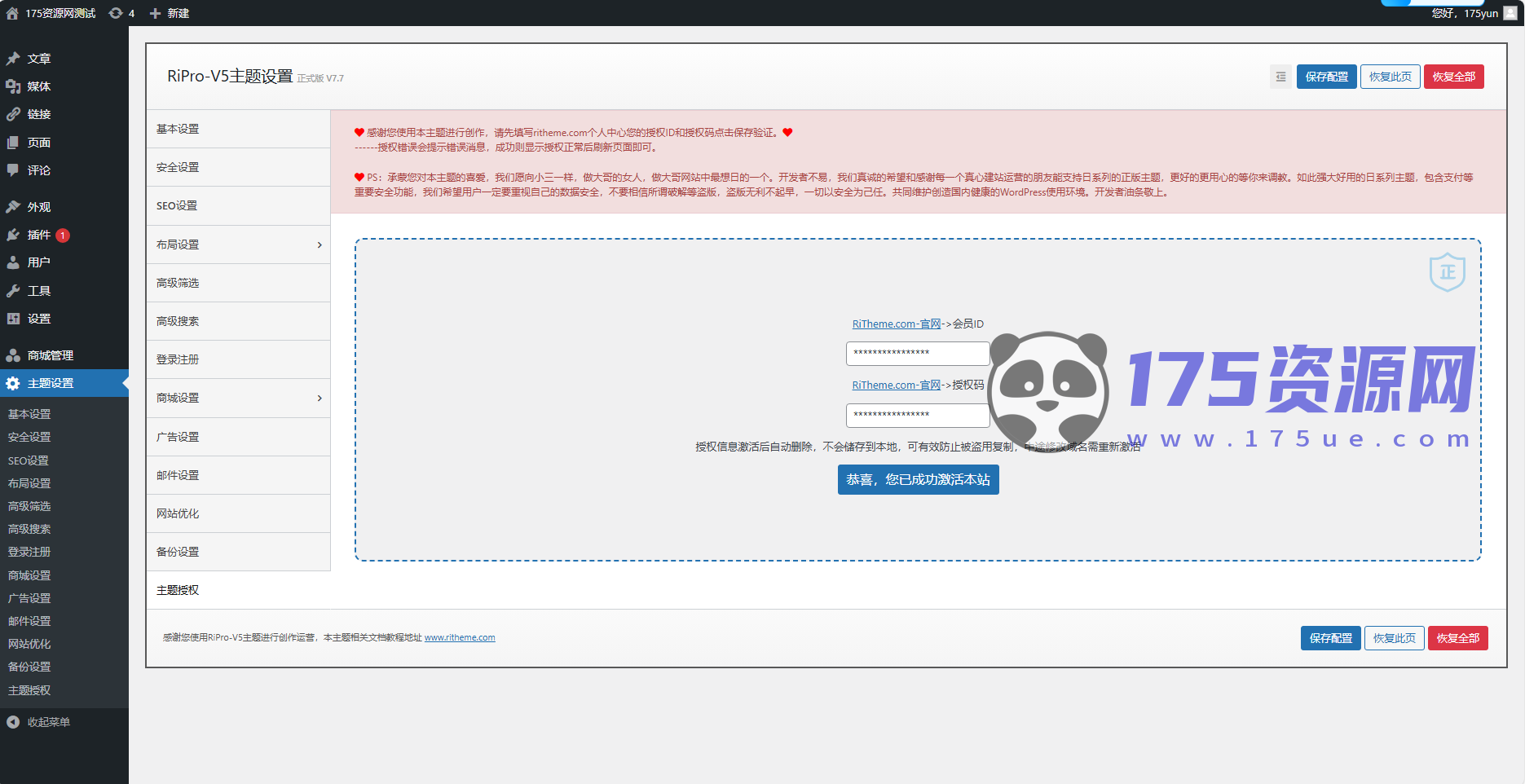Open the updates icon showing 4
Screen dimensions: 1525x784
116,13
